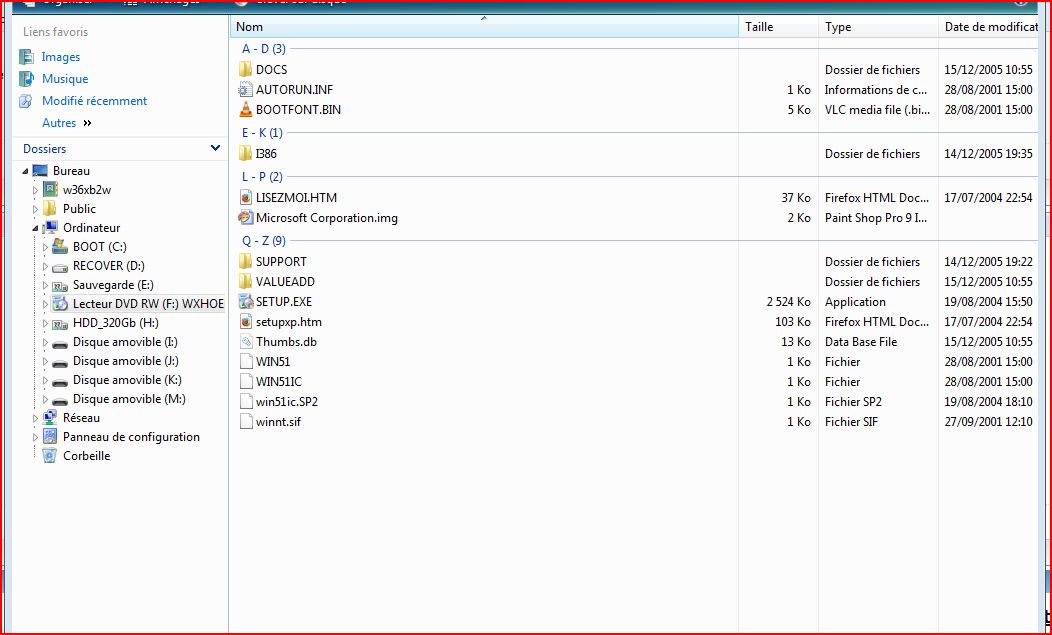Click the Musique link icon

pos(26,79)
